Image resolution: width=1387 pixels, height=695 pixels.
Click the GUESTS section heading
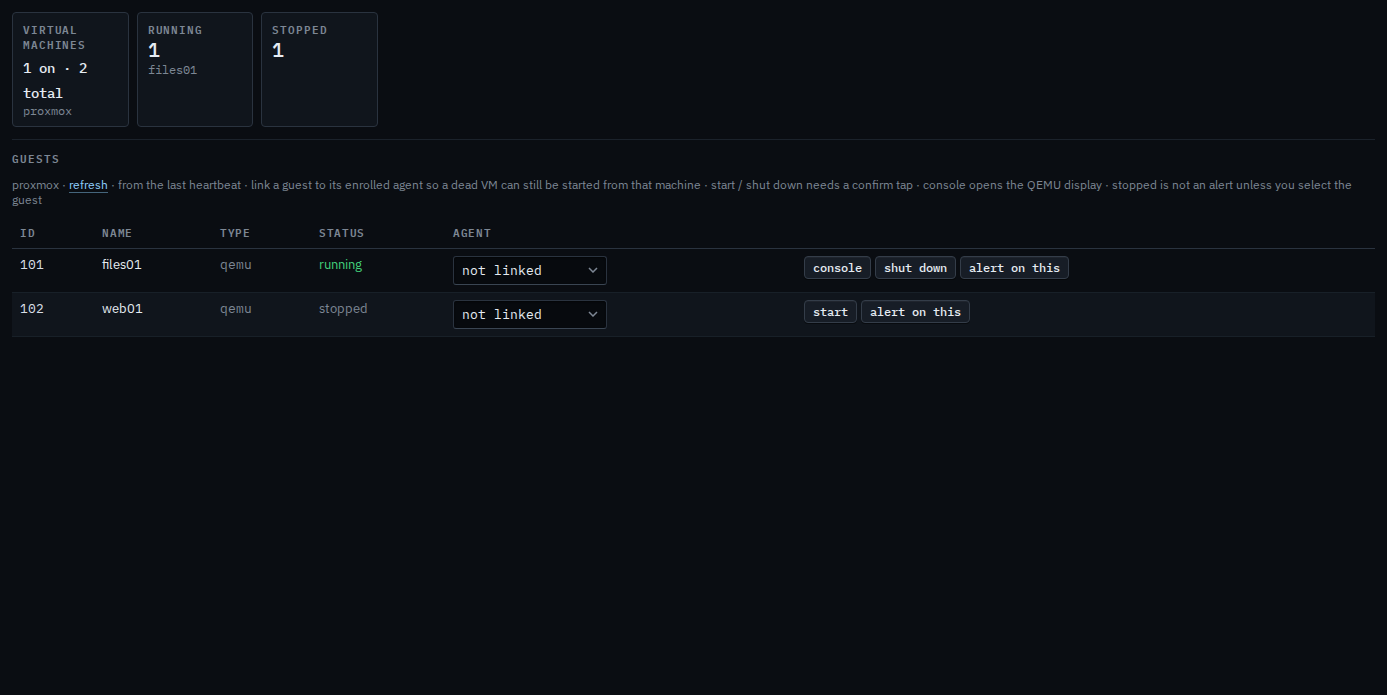tap(36, 159)
